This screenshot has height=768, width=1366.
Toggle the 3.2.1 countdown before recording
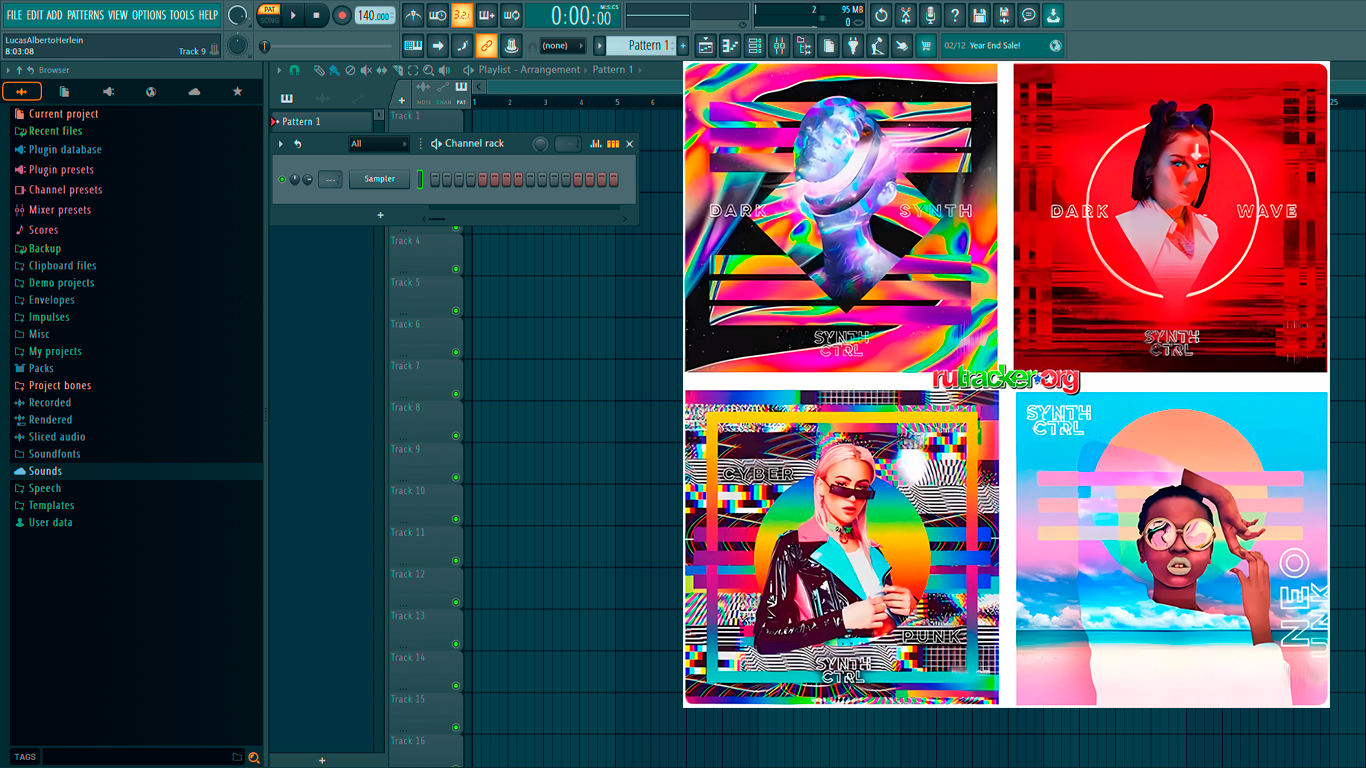point(462,15)
